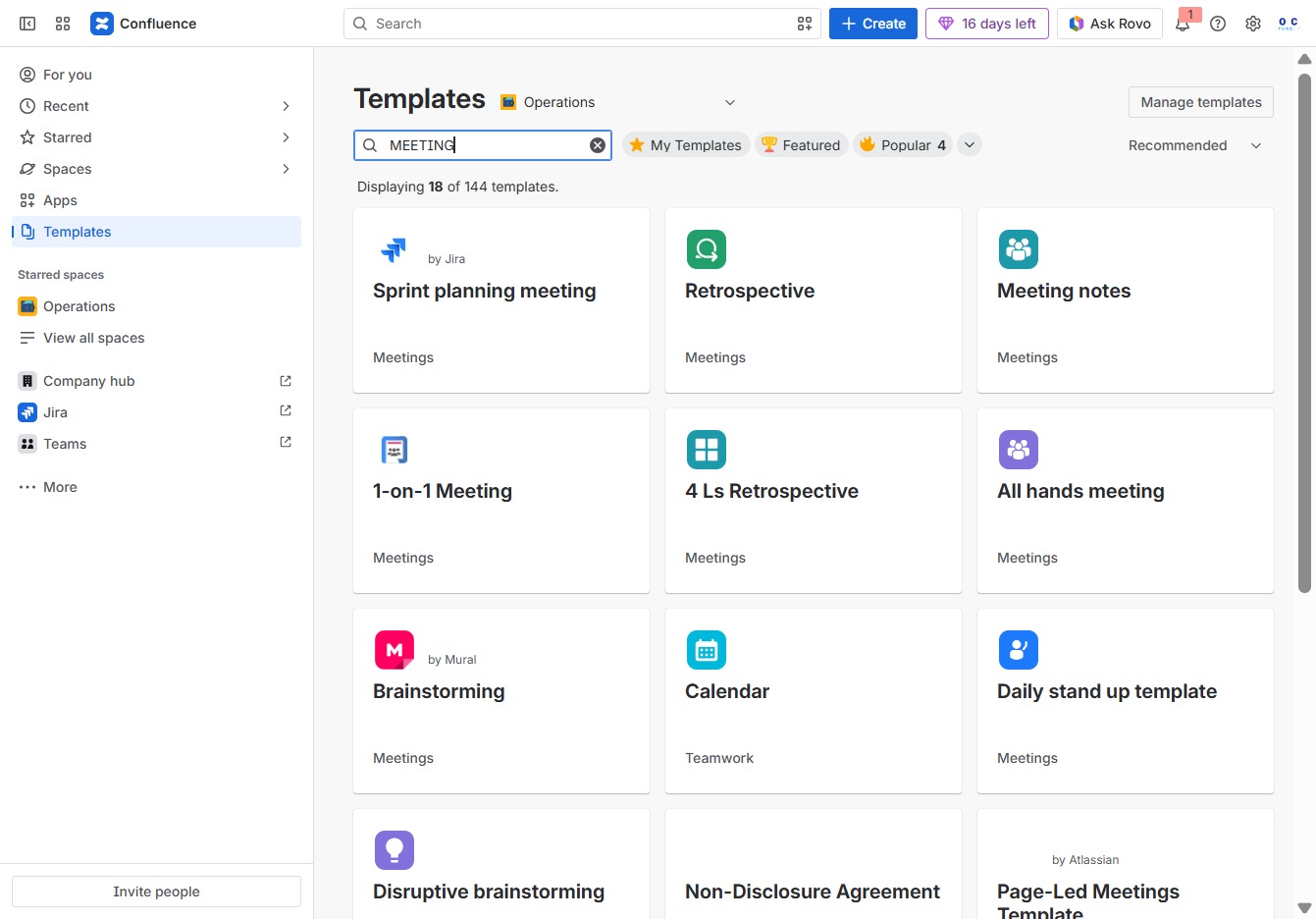Click the search bar filter icon
1316x919 pixels.
click(805, 24)
